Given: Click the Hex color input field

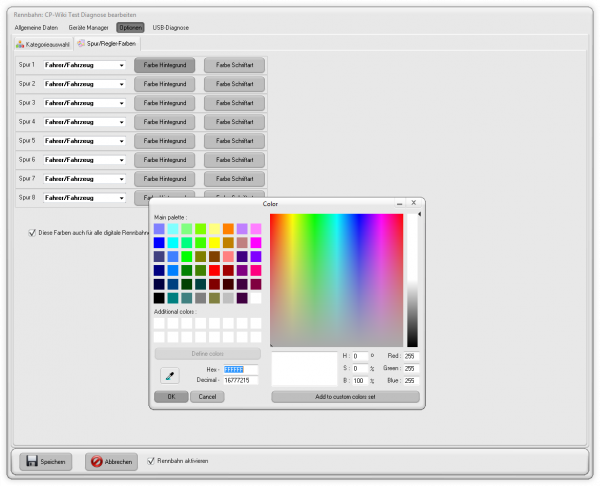Looking at the screenshot, I should pyautogui.click(x=239, y=369).
